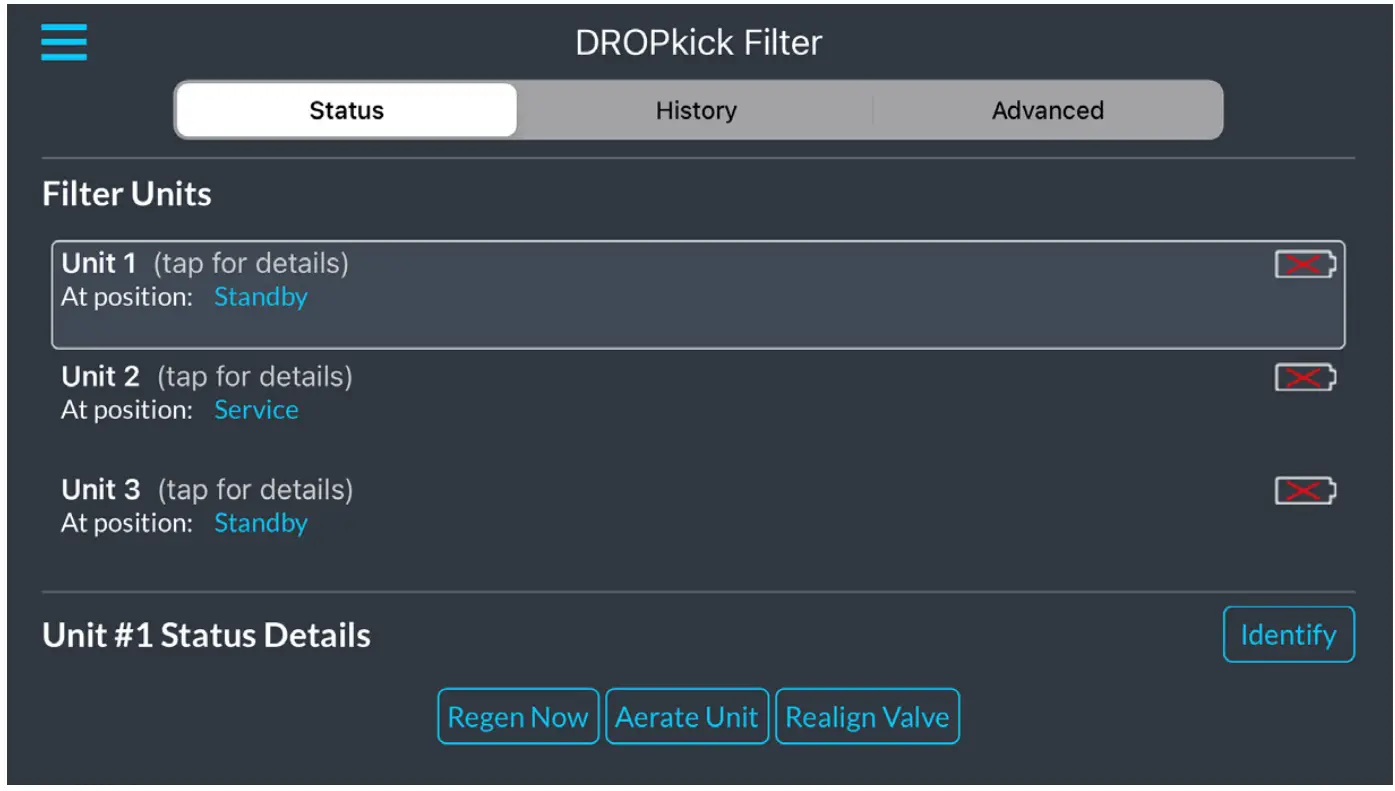Select Unit 2's Service position link
Viewport: 1395px width, 791px height.
click(257, 410)
